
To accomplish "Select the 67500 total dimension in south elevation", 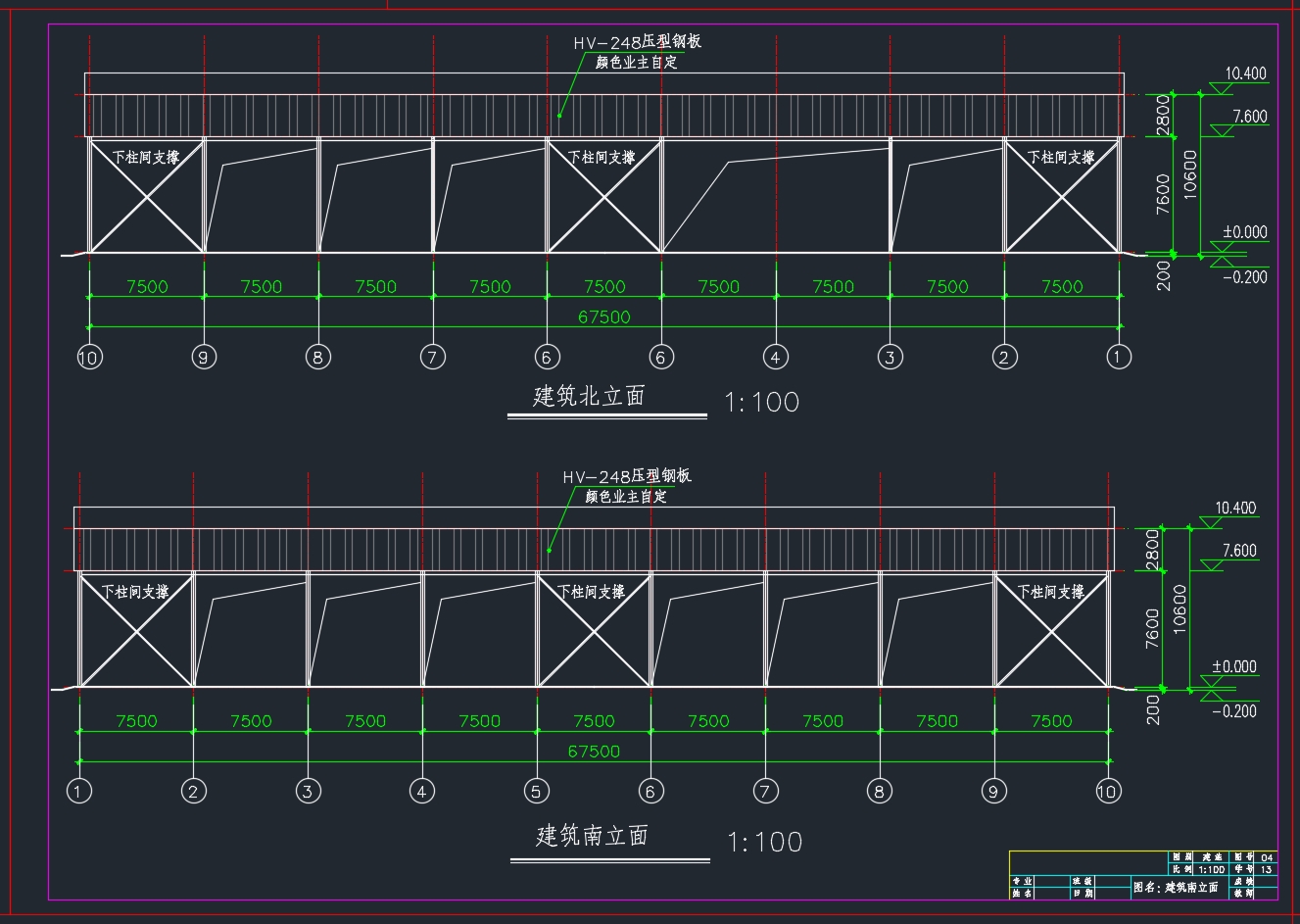I will pos(594,752).
